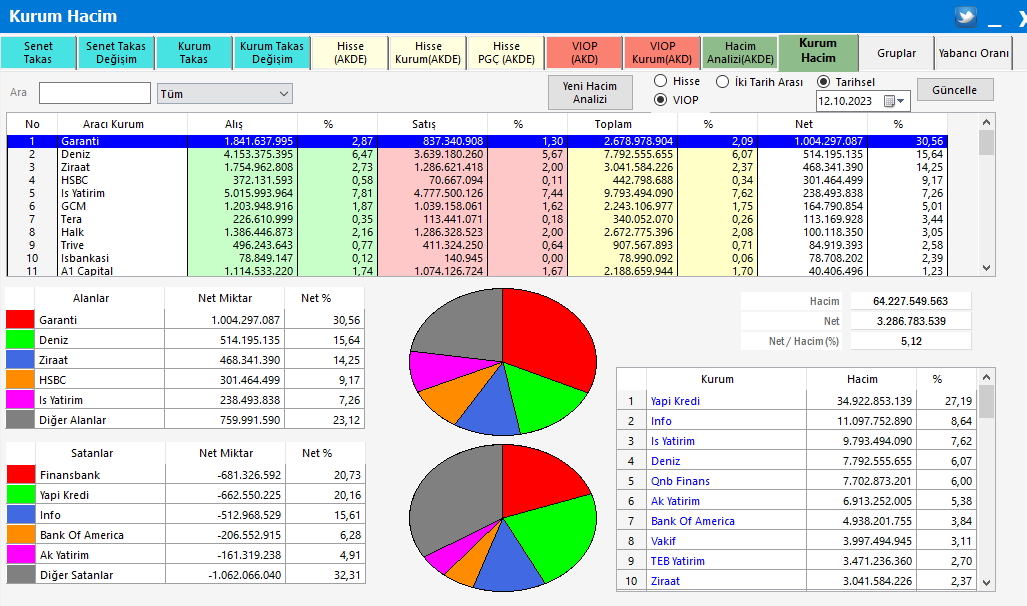
Task: Go to the Kurum Takas tab
Action: [x=194, y=52]
